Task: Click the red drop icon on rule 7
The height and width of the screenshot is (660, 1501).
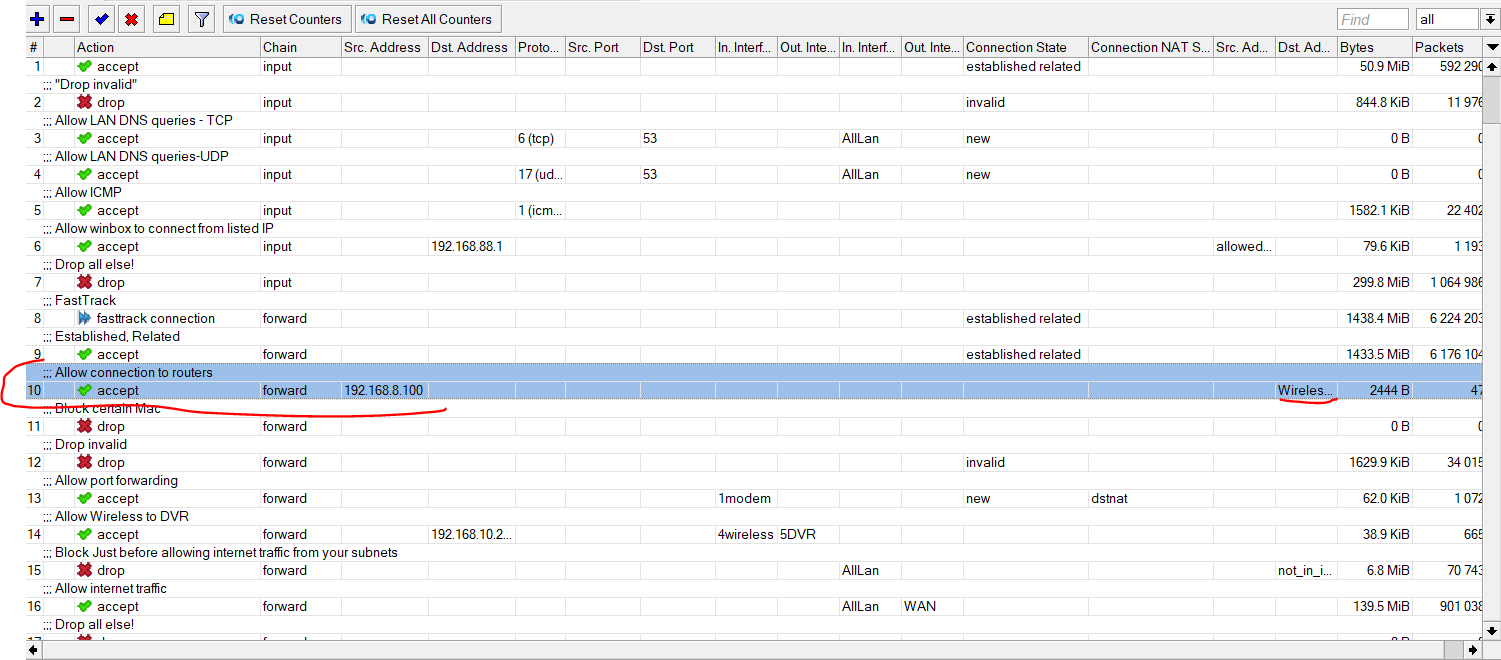Action: tap(85, 282)
